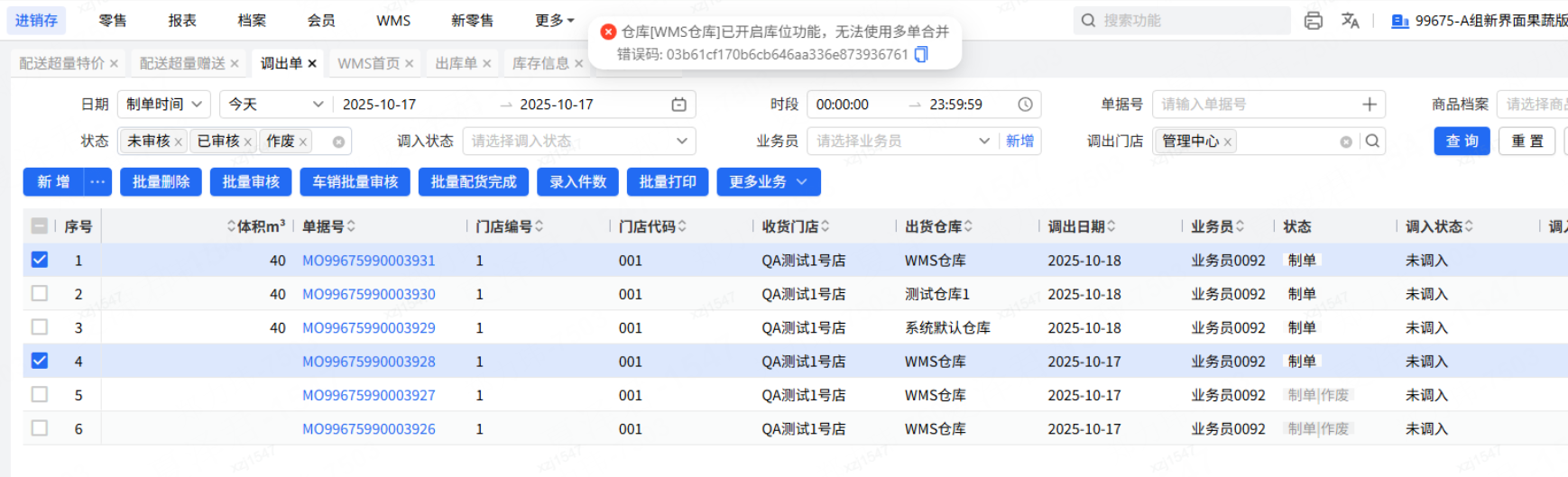Close the WMS首页 tab

[x=409, y=63]
